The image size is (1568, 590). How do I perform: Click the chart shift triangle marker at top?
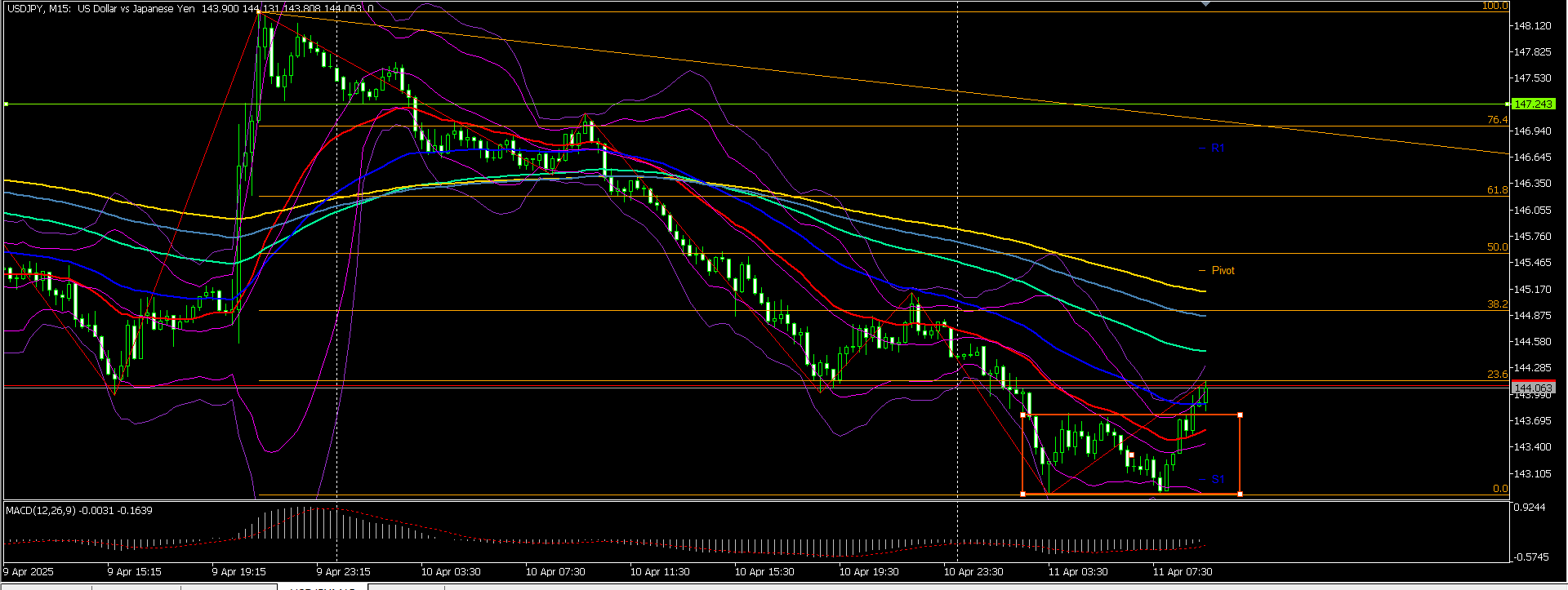coord(1205,5)
